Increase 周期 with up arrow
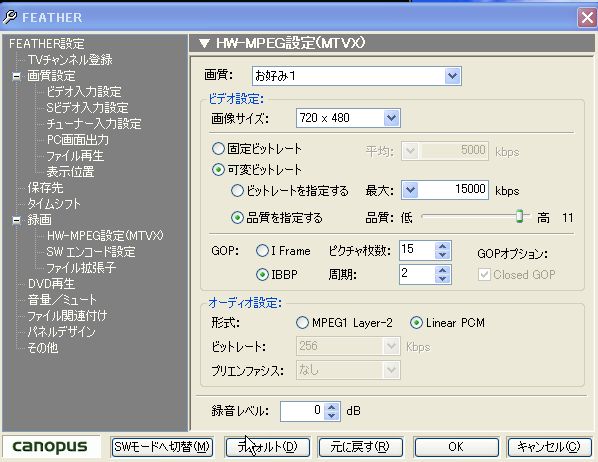598x462 pixels. pos(442,270)
